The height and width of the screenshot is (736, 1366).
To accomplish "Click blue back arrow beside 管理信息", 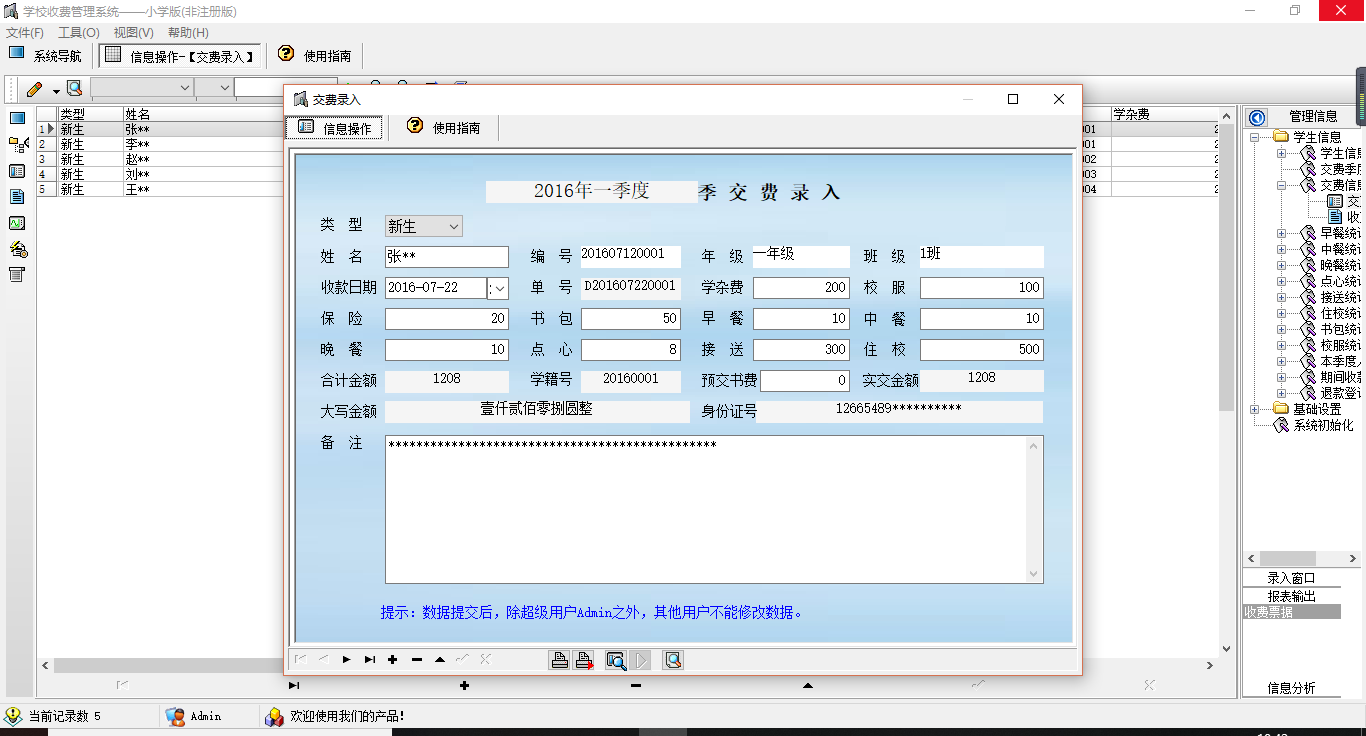I will [1257, 117].
